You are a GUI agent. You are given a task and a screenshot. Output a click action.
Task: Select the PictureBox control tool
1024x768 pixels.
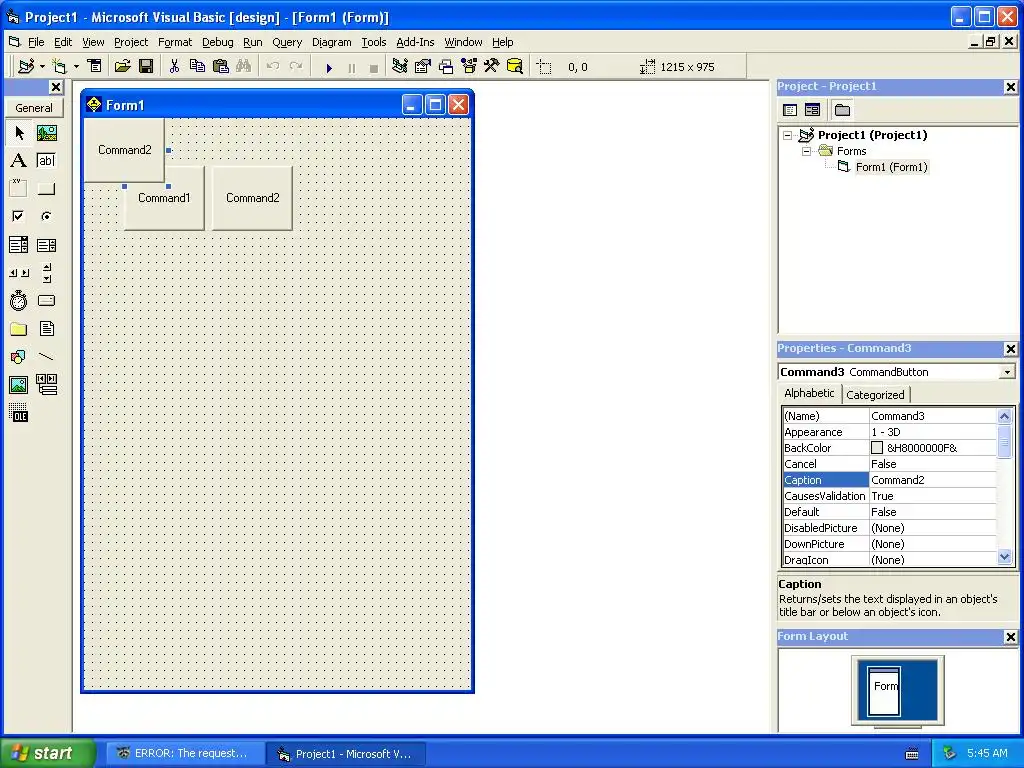coord(46,133)
